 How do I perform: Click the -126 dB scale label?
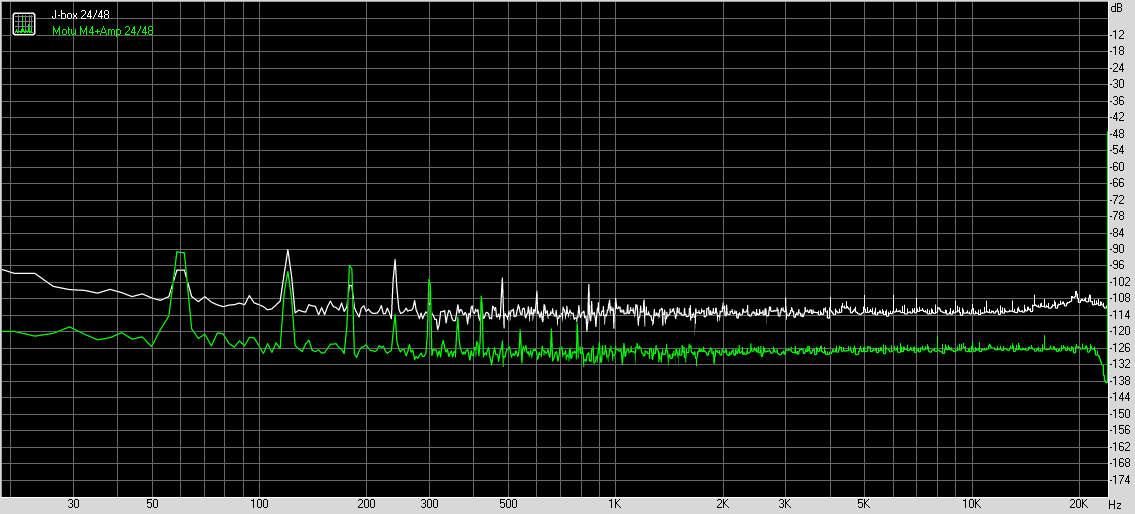(1121, 347)
